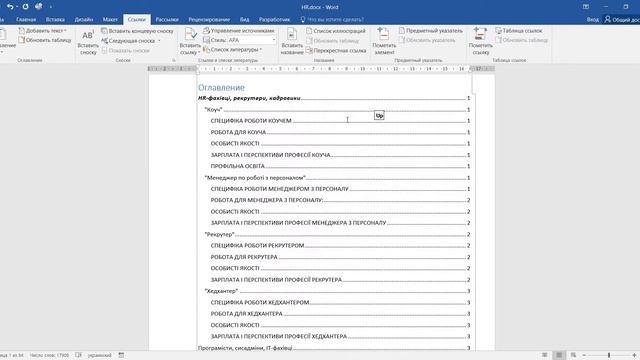
Task: Click the zoom in plus button
Action: 634,356
